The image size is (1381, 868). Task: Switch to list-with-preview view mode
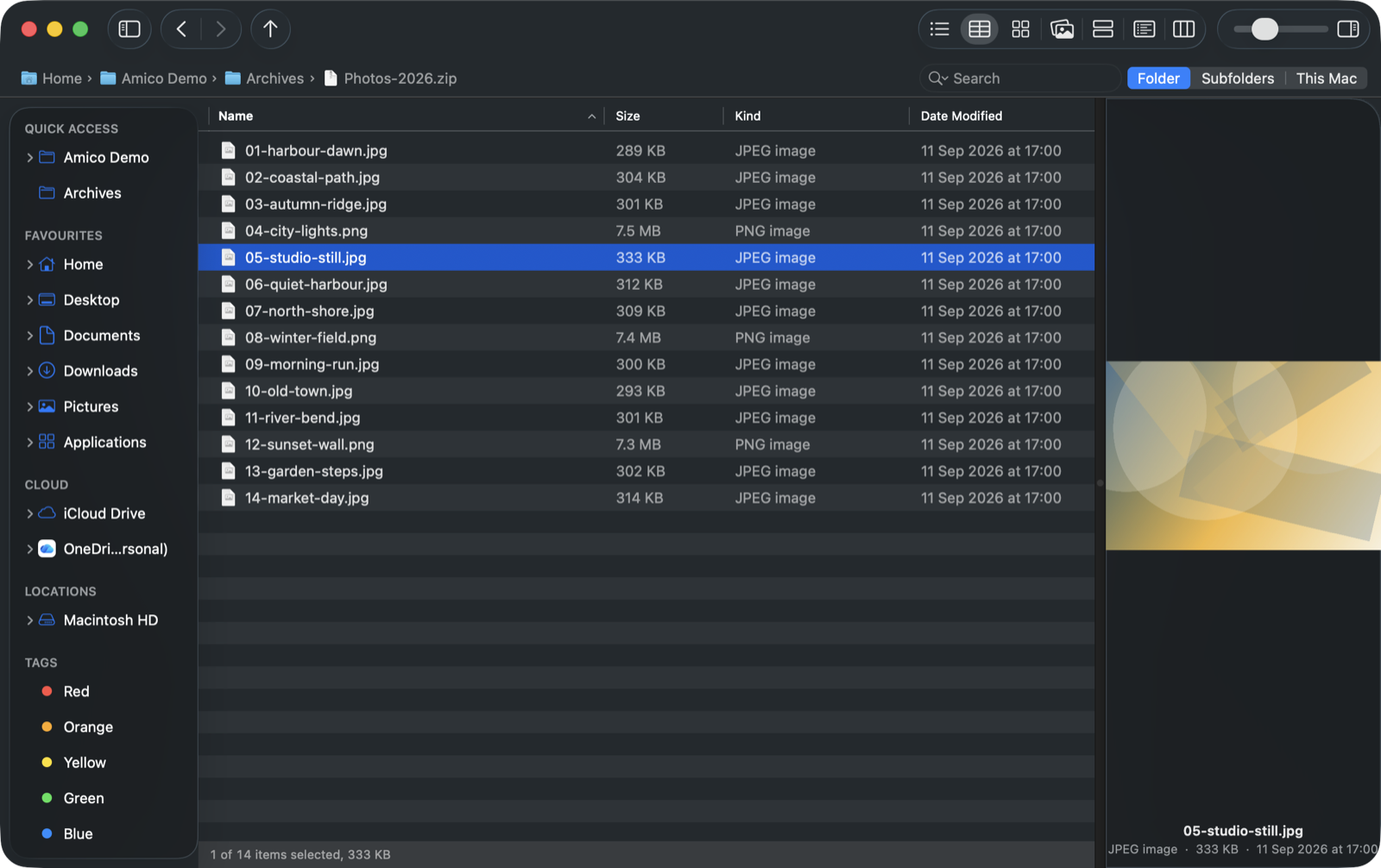click(1145, 29)
